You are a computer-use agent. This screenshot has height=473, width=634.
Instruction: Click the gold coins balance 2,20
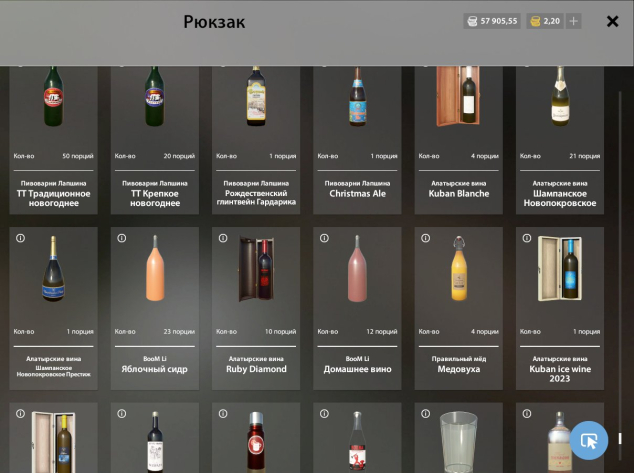[545, 21]
